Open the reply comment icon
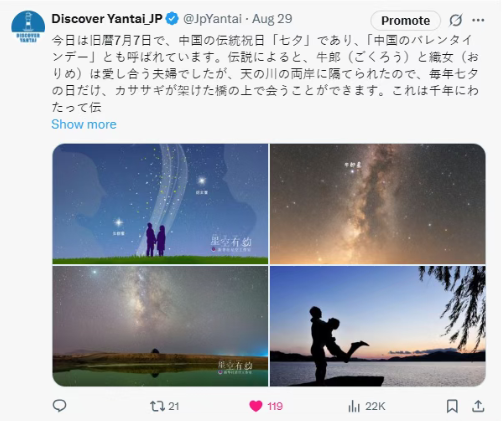Image resolution: width=503 pixels, height=421 pixels. (x=60, y=406)
